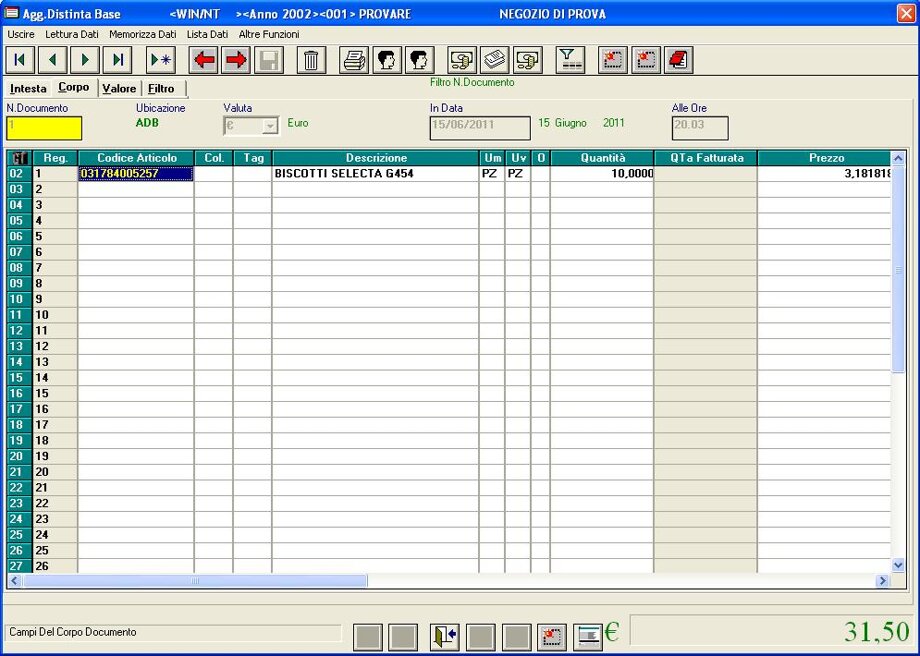Click the new record (play-asterisk) button
The image size is (920, 656).
pos(160,60)
